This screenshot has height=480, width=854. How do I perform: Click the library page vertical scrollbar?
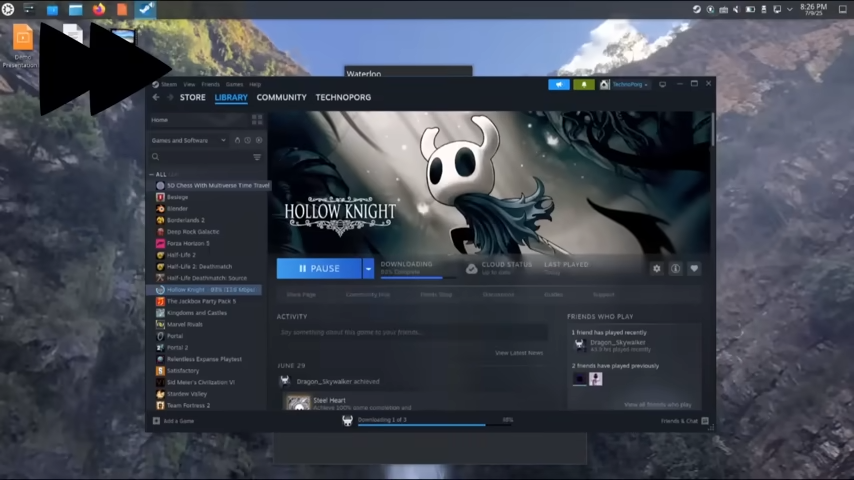click(x=712, y=130)
